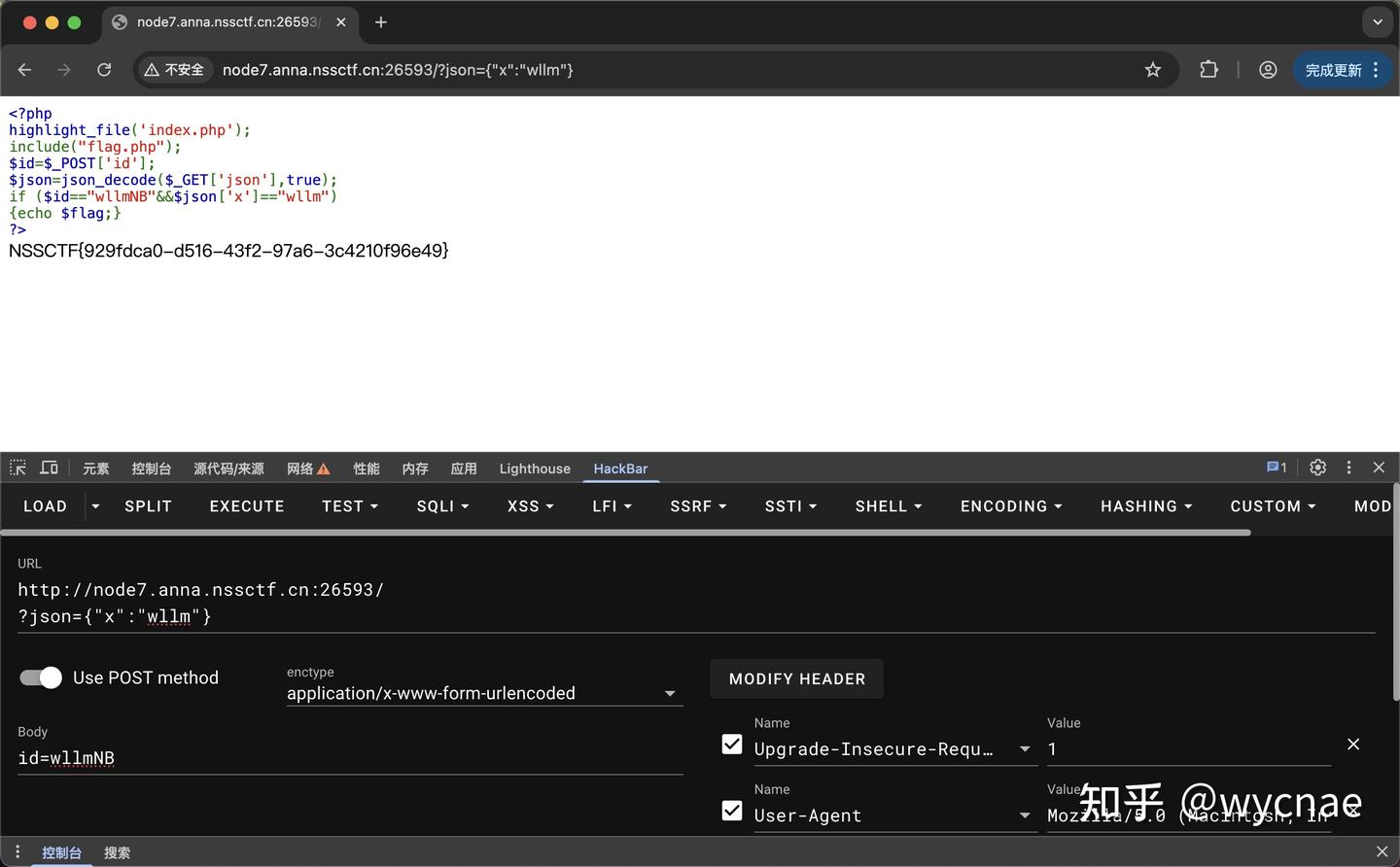Click the EXECUTE button in HackBar
This screenshot has width=1400, height=867.
point(246,505)
